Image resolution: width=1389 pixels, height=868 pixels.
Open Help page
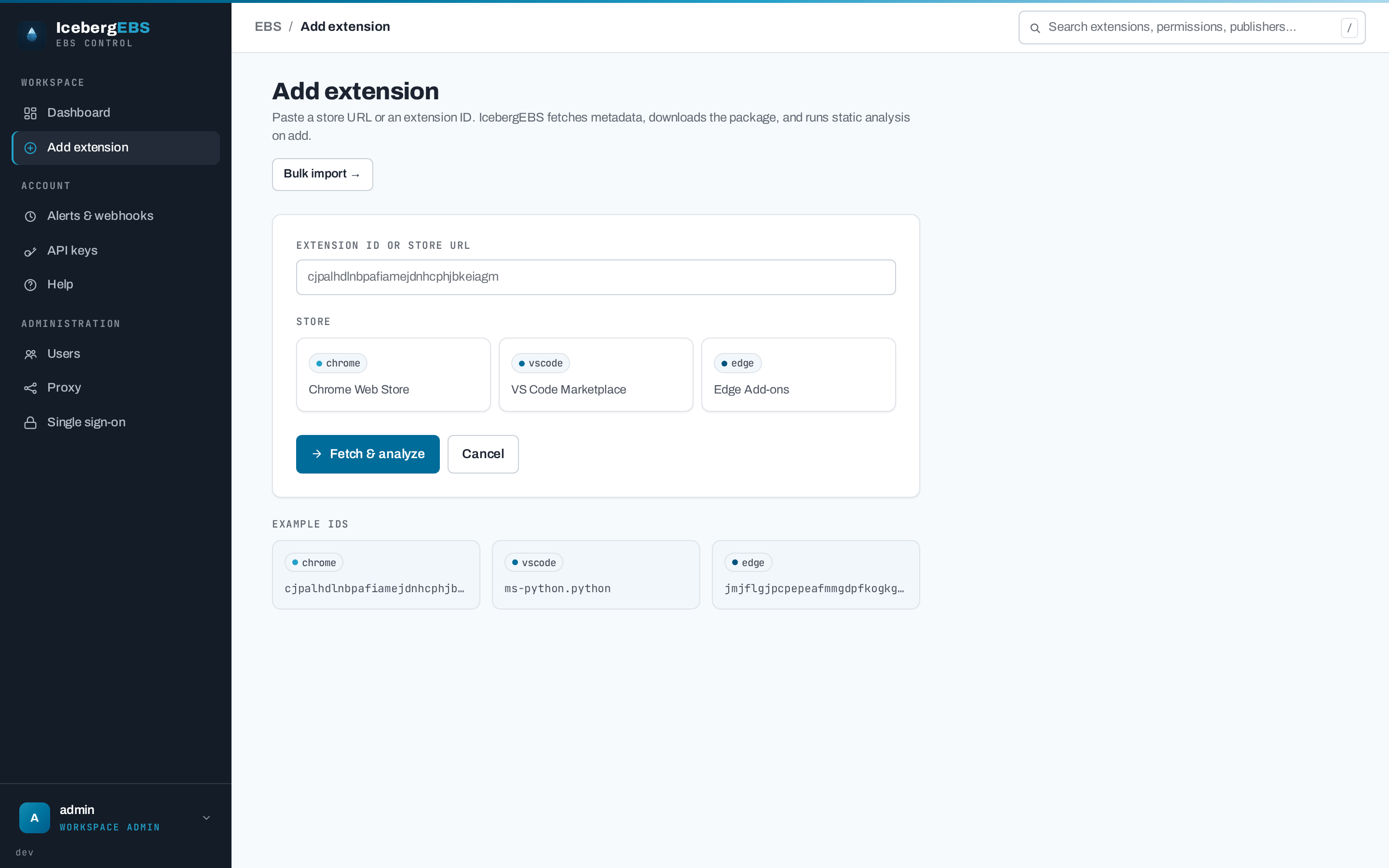click(x=115, y=285)
